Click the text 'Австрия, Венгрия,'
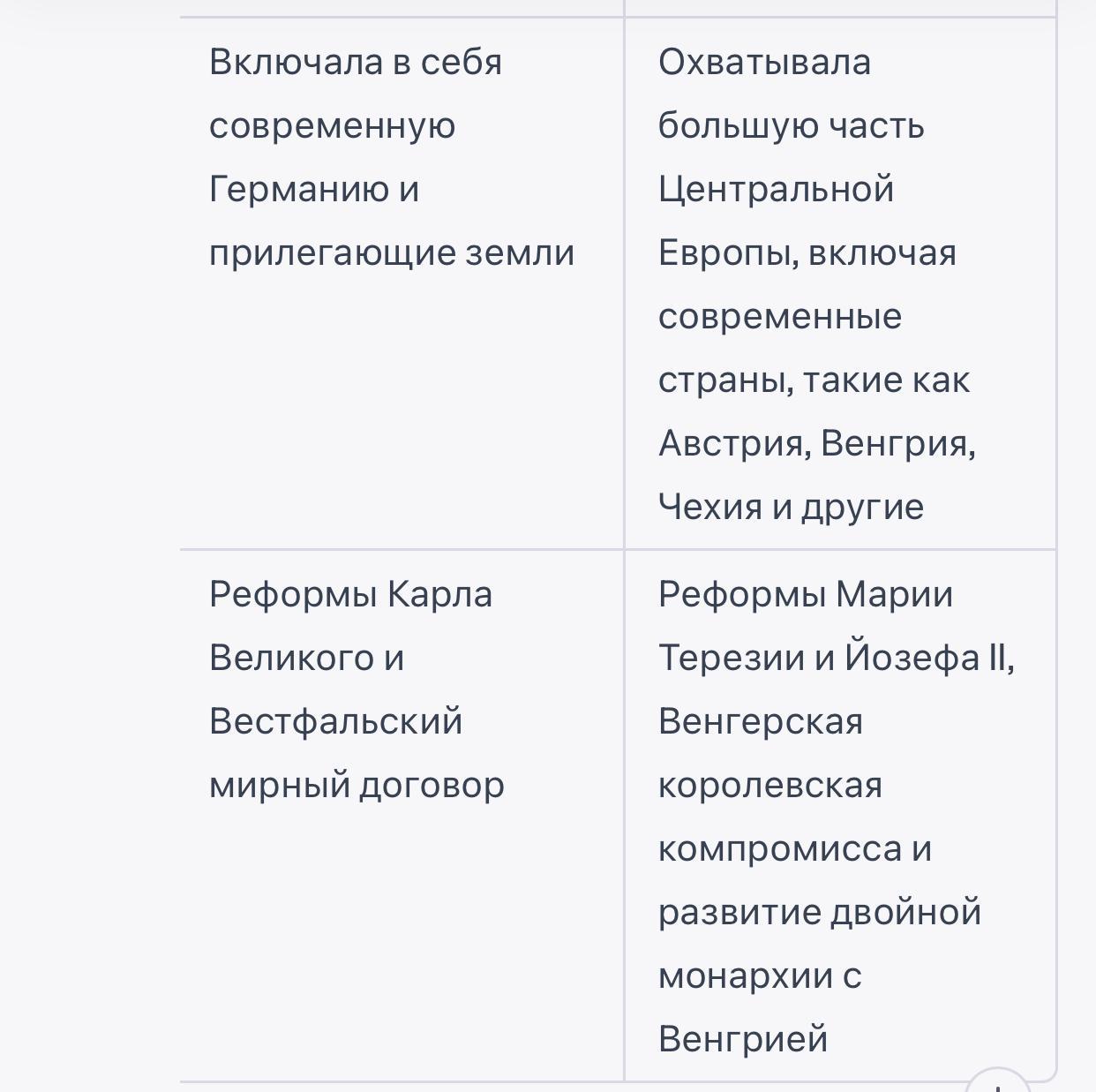Image resolution: width=1096 pixels, height=1092 pixels. [816, 443]
